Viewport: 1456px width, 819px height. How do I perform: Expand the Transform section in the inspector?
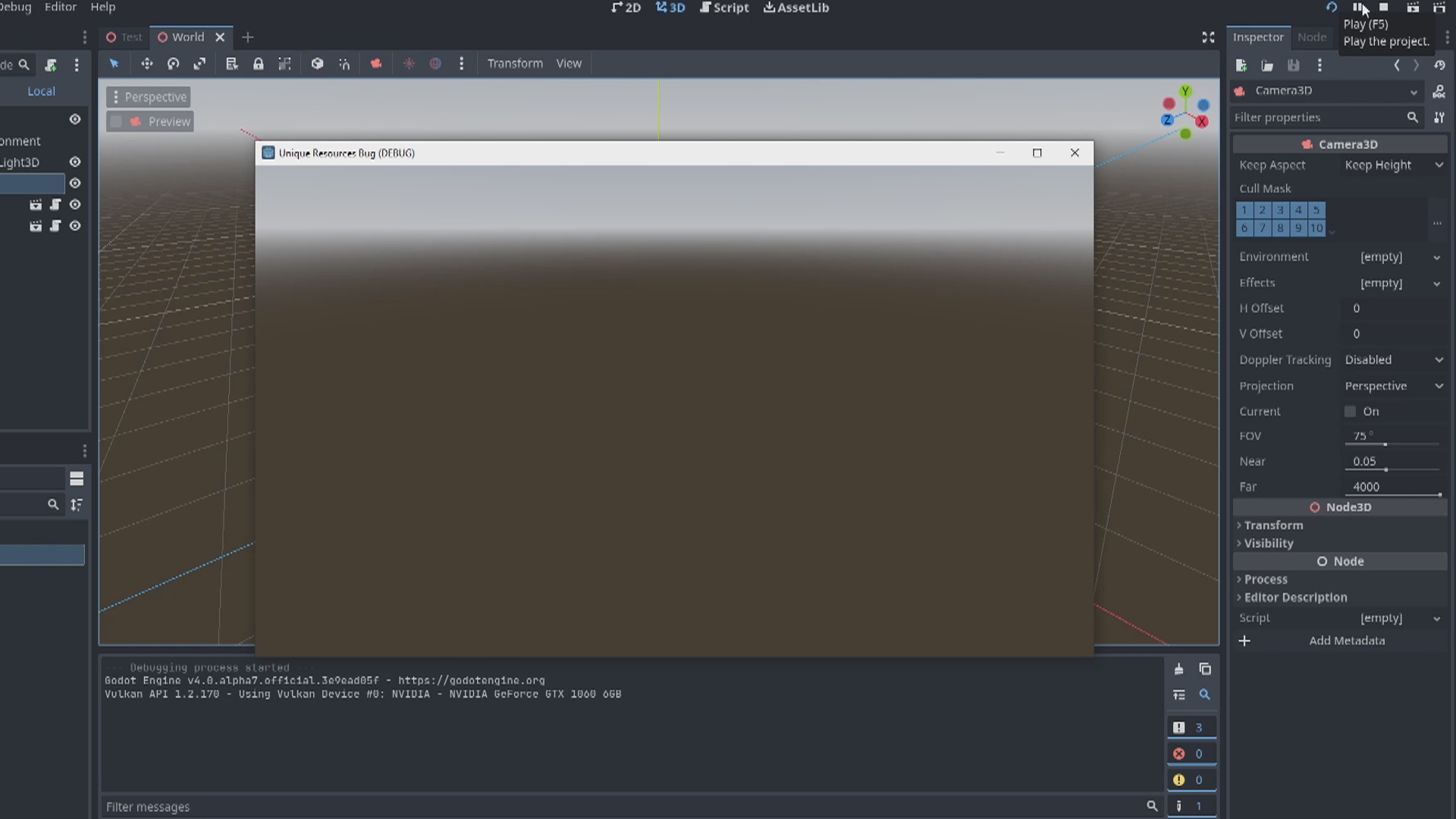[1274, 525]
